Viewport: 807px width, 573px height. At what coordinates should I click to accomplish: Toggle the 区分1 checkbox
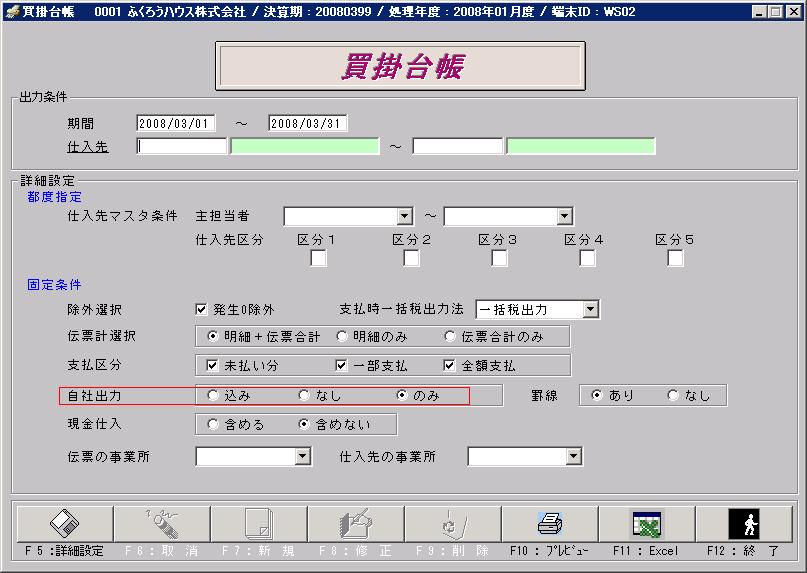318,258
